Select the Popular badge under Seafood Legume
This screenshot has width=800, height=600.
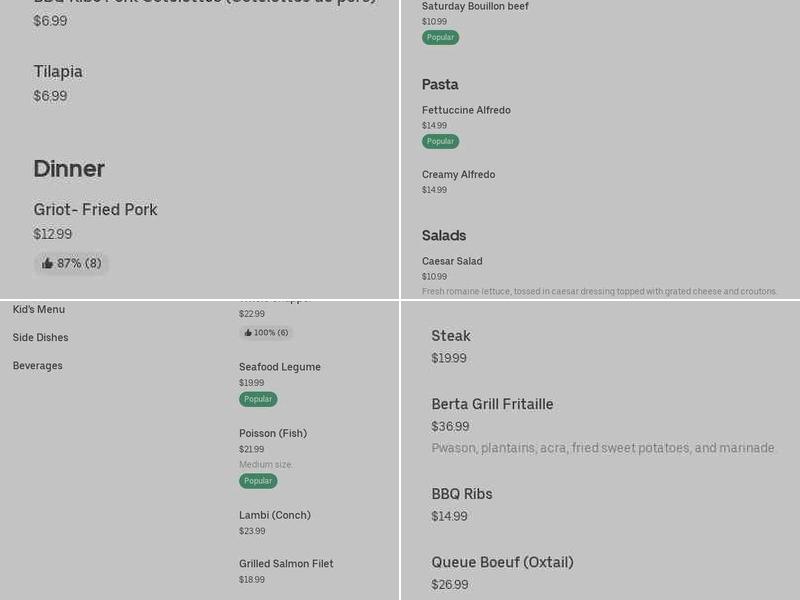click(258, 398)
